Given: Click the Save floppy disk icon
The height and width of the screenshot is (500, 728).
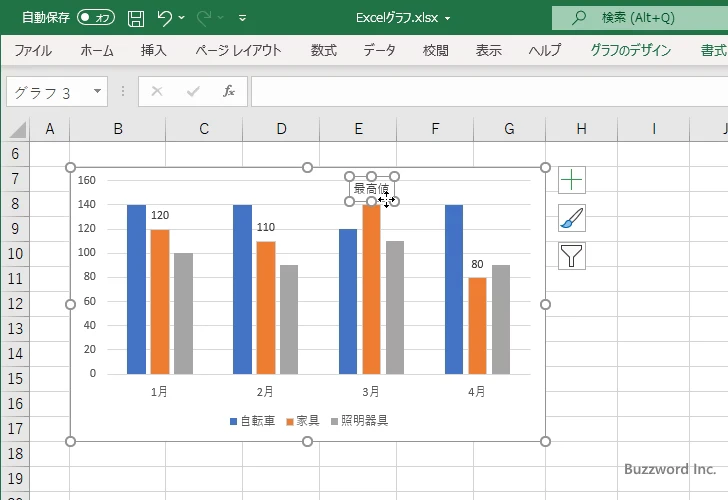Looking at the screenshot, I should pos(136,18).
